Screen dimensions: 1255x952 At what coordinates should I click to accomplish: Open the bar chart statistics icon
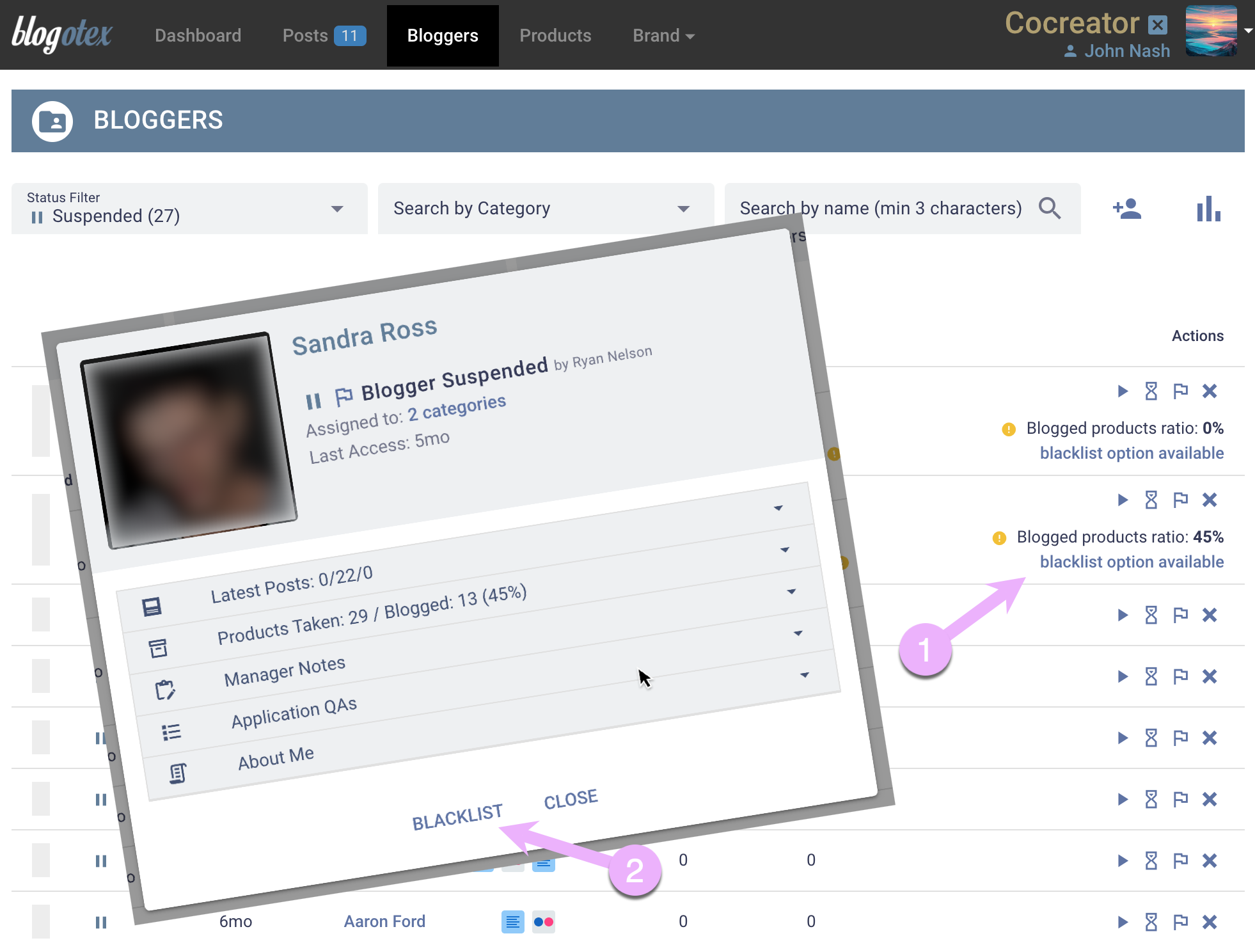coord(1208,209)
